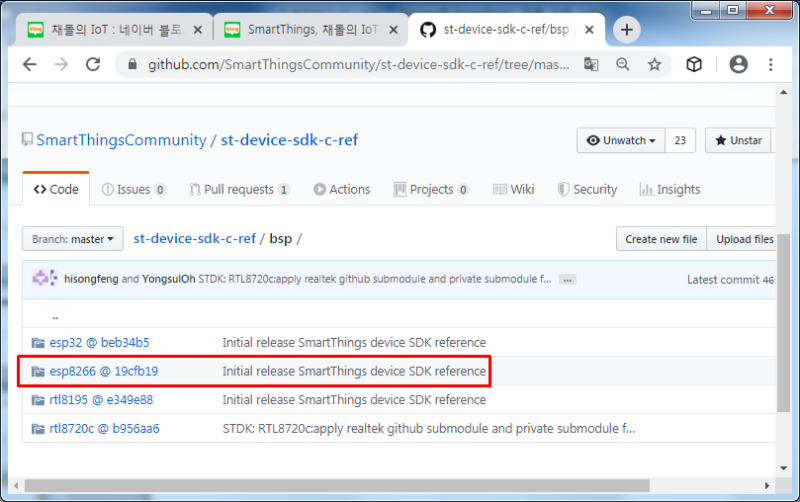Open a new browser tab

point(627,30)
